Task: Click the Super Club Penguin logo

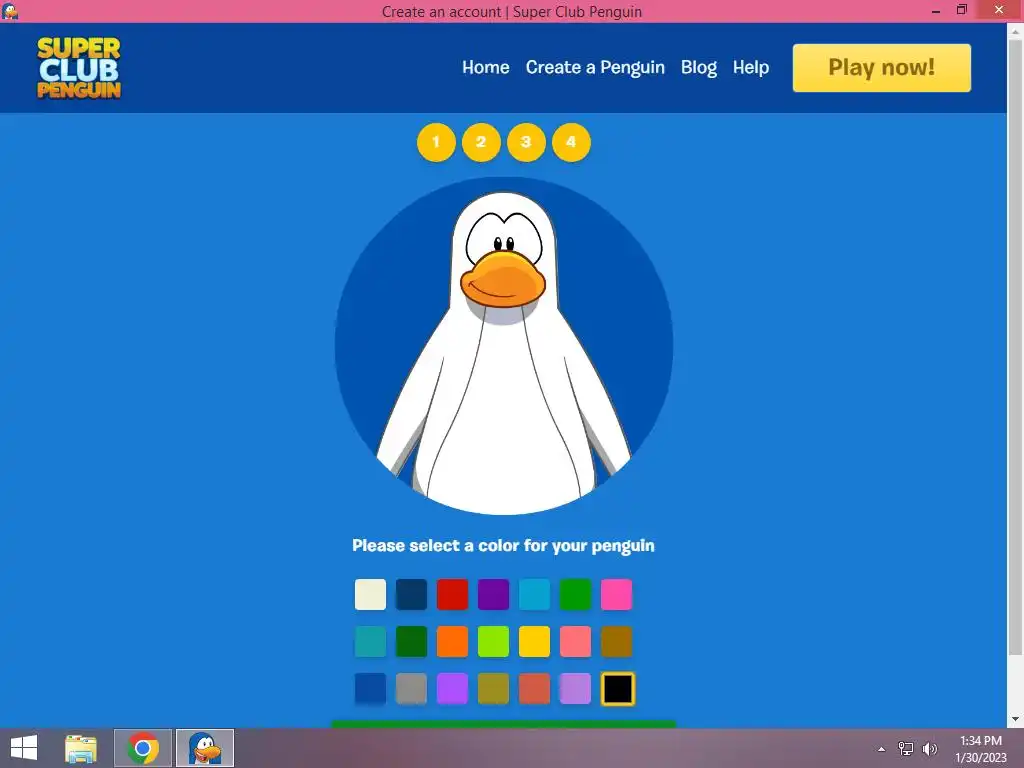Action: (79, 68)
